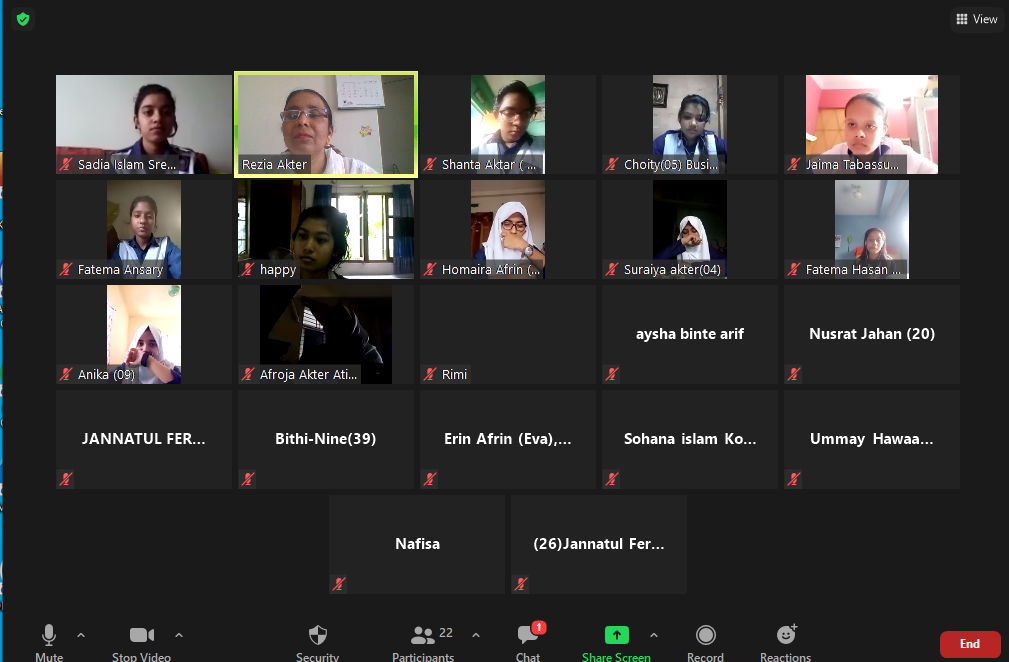Open share options arrow next to Share Screen
1009x662 pixels.
654,635
